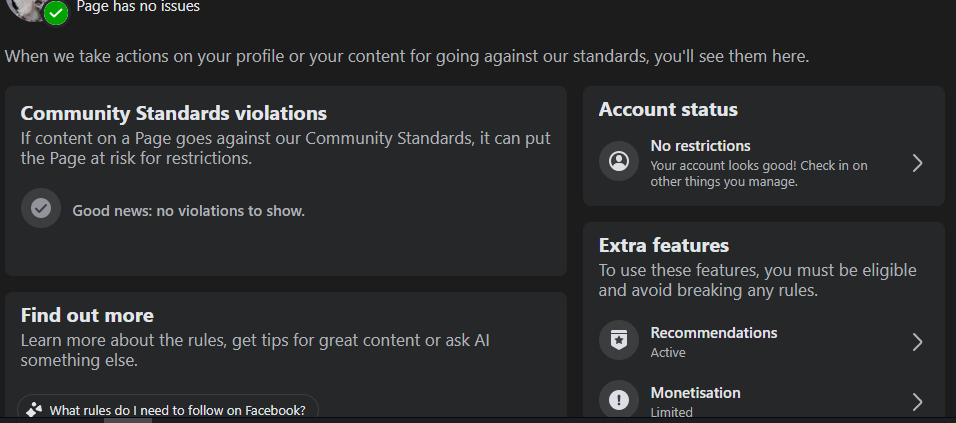Open the Recommendations label text
This screenshot has width=956, height=423.
click(x=713, y=333)
